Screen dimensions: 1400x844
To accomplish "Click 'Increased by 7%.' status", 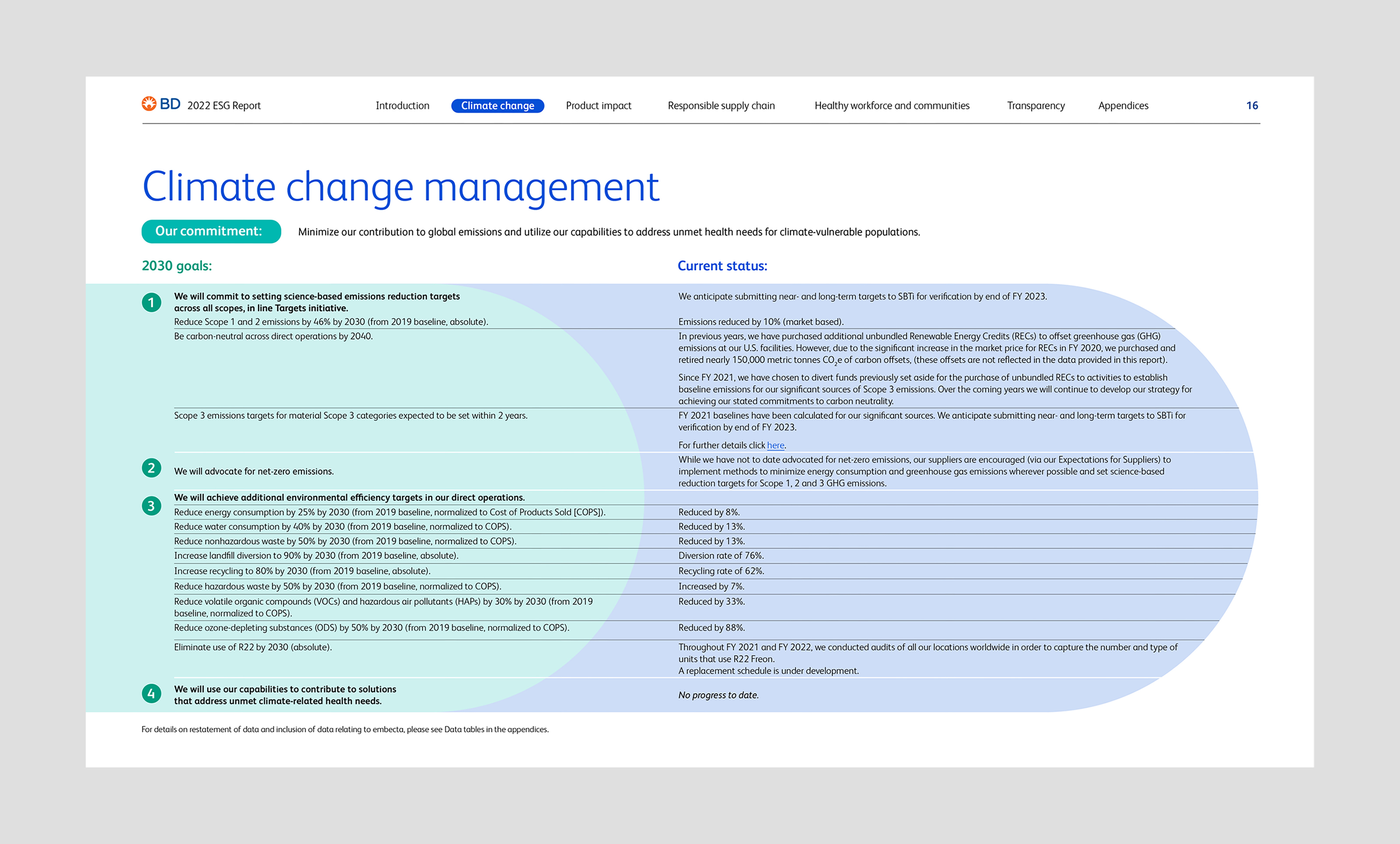I will click(x=711, y=586).
